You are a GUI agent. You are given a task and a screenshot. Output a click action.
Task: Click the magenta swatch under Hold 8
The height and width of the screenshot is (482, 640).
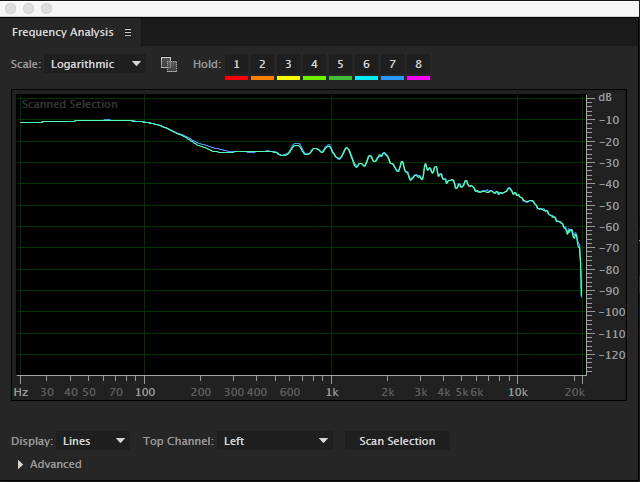(418, 78)
